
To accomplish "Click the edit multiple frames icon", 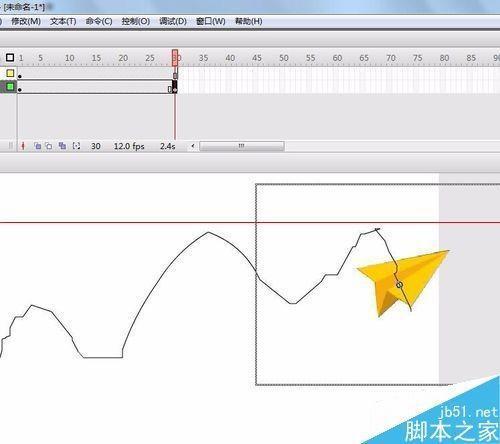I will point(62,146).
